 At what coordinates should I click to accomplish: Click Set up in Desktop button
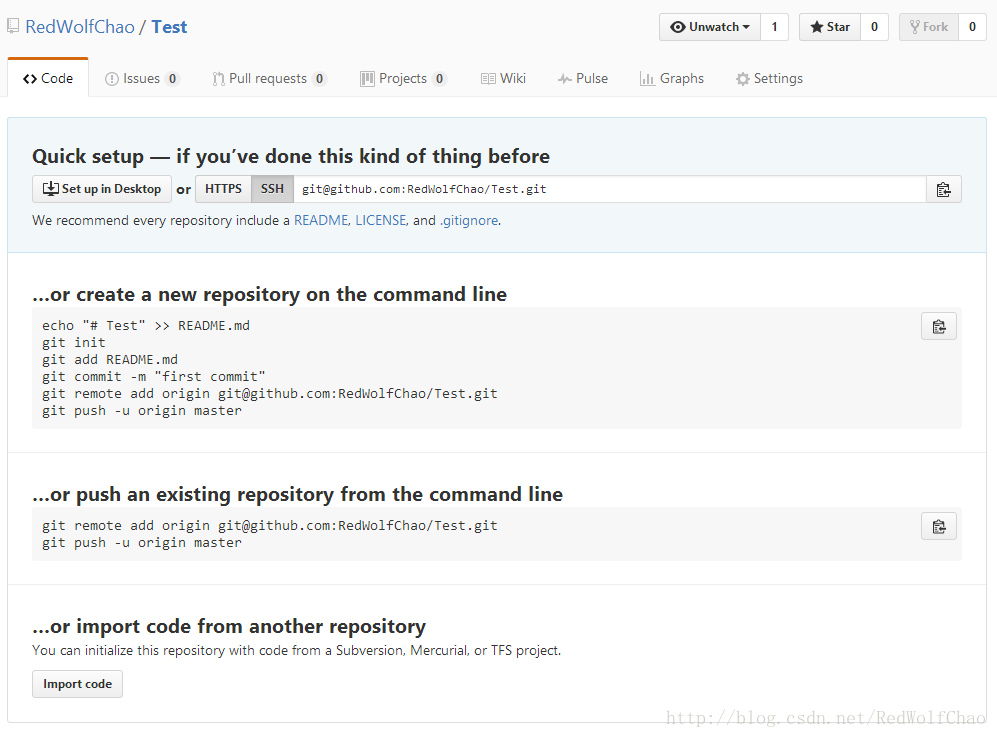tap(102, 189)
